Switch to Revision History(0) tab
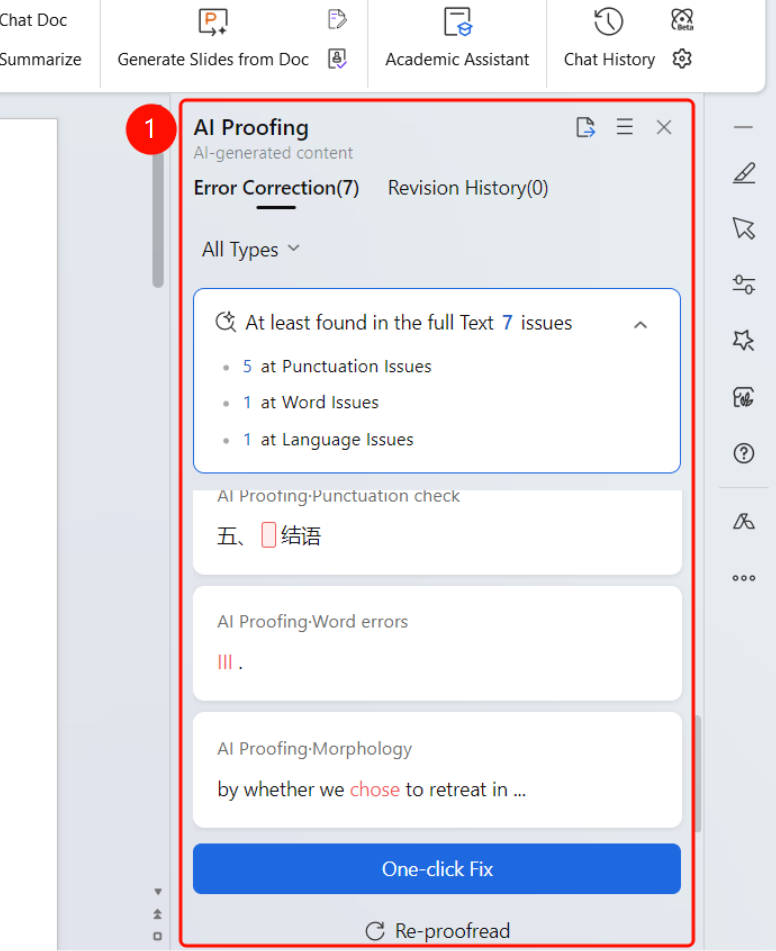The width and height of the screenshot is (776, 951). click(468, 188)
